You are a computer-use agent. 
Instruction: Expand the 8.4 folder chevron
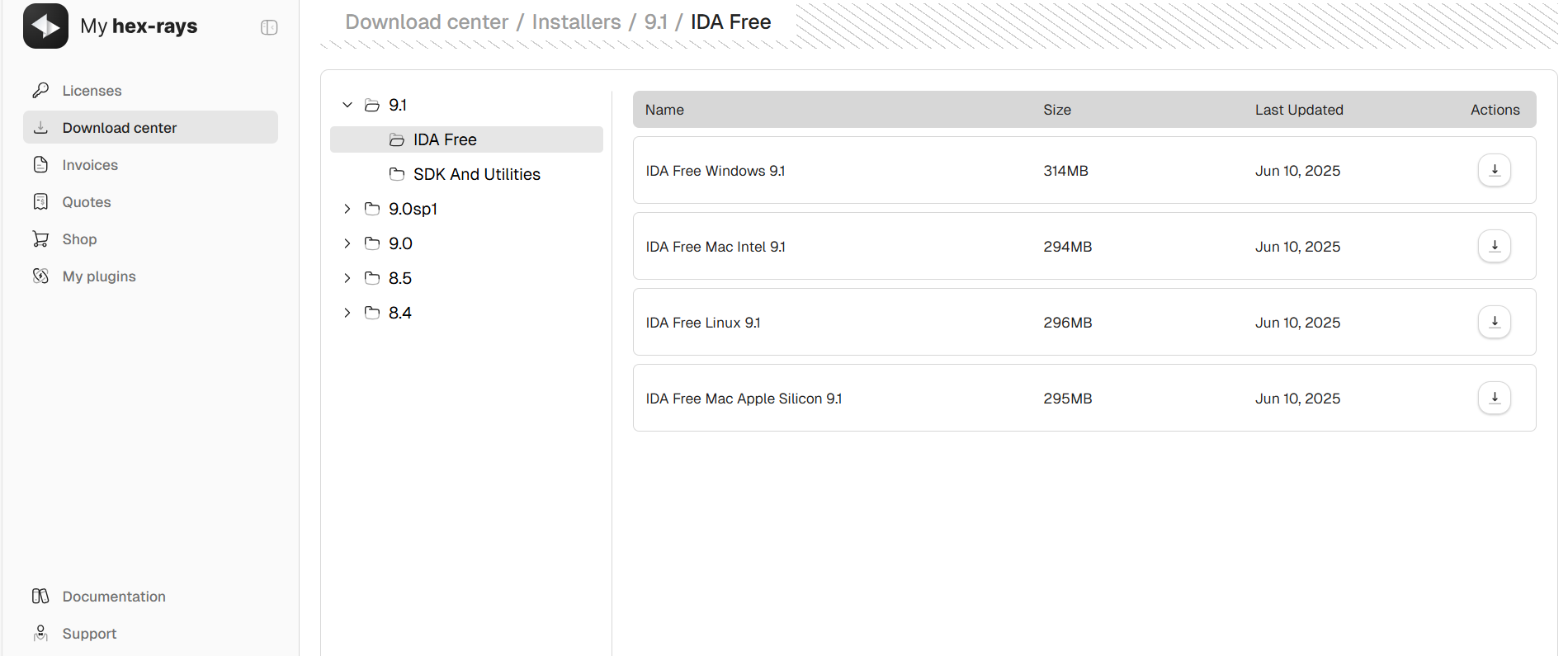(x=347, y=313)
